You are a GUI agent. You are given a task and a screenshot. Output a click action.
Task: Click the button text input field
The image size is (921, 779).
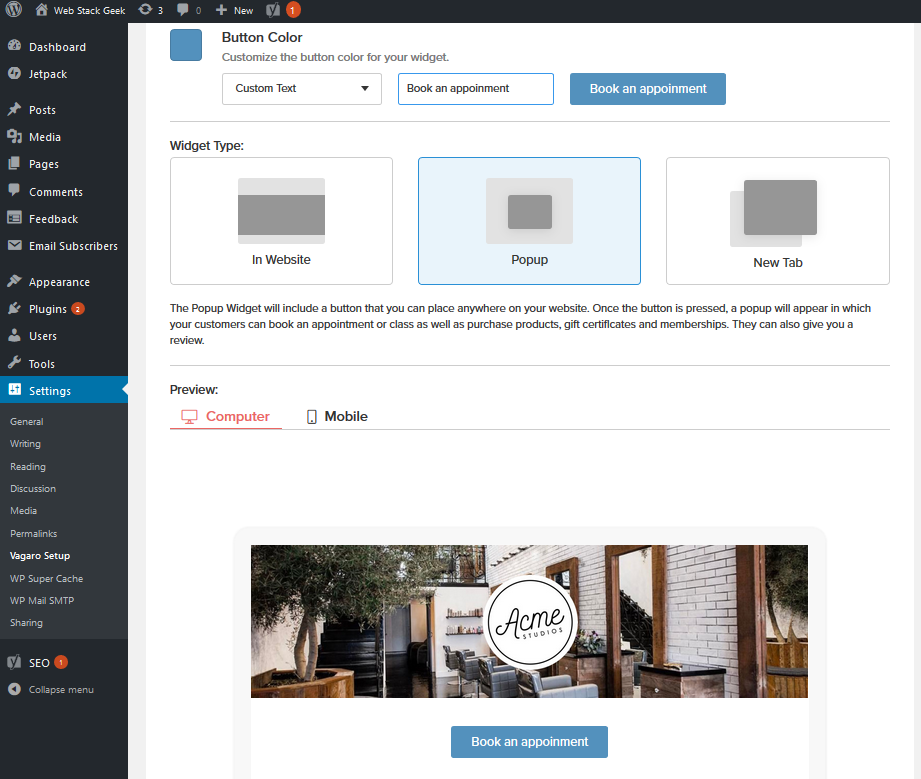point(476,89)
